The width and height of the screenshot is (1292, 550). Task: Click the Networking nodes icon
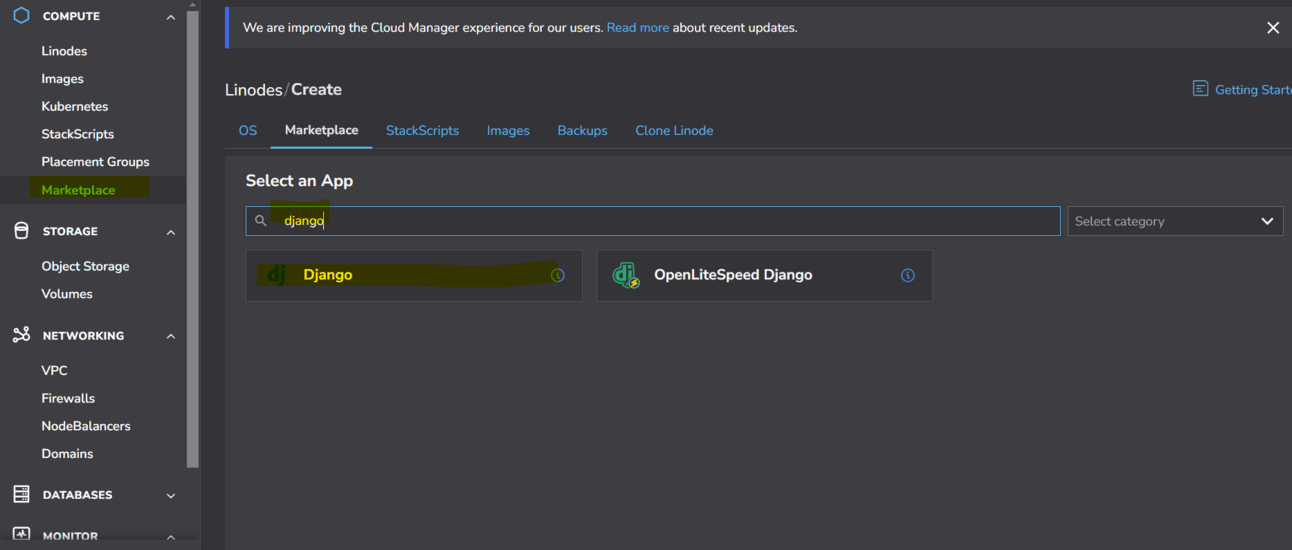[x=21, y=335]
